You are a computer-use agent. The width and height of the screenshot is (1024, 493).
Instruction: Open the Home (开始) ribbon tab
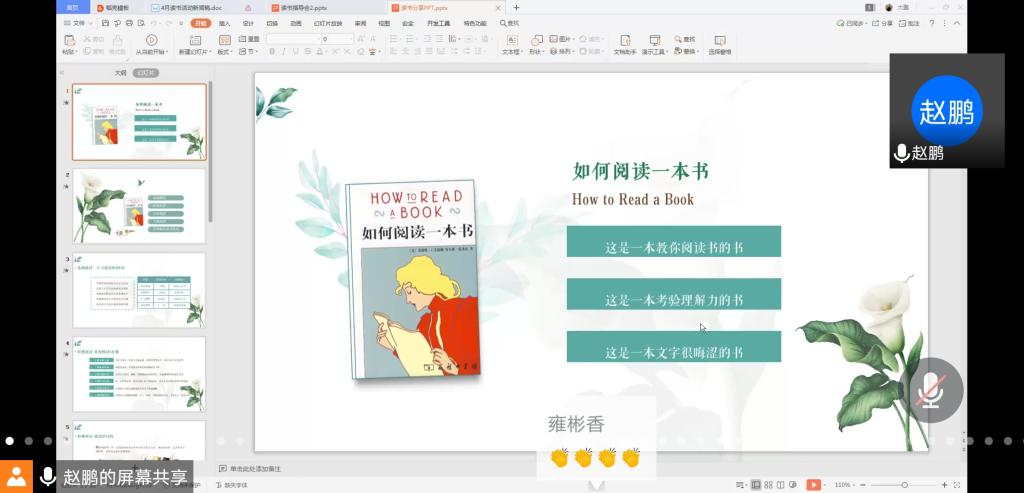click(x=200, y=23)
